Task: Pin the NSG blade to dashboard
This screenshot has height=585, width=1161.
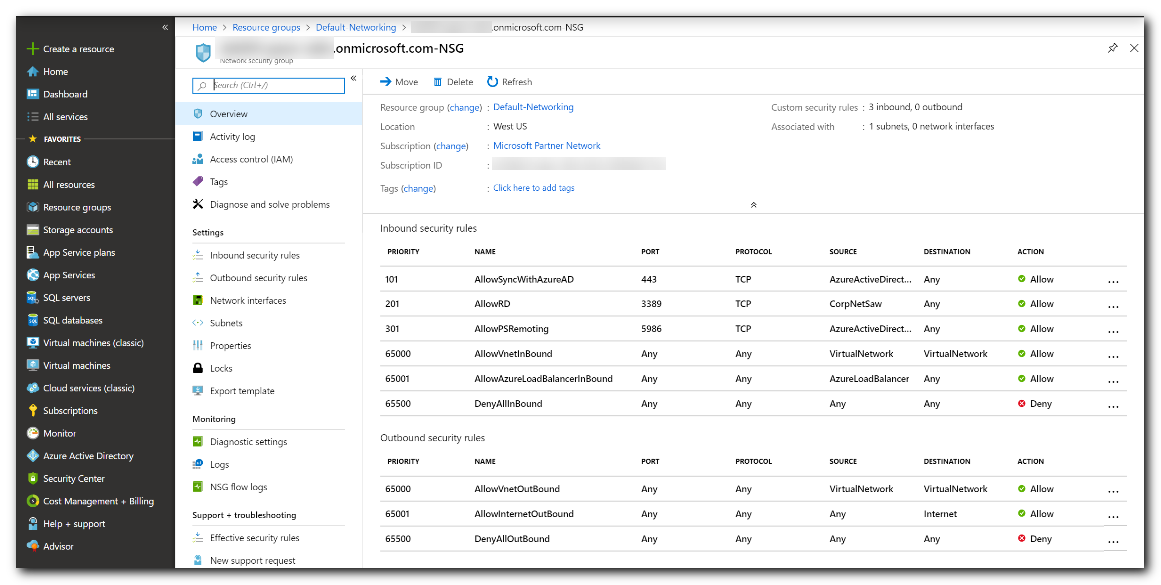Action: (x=1112, y=48)
